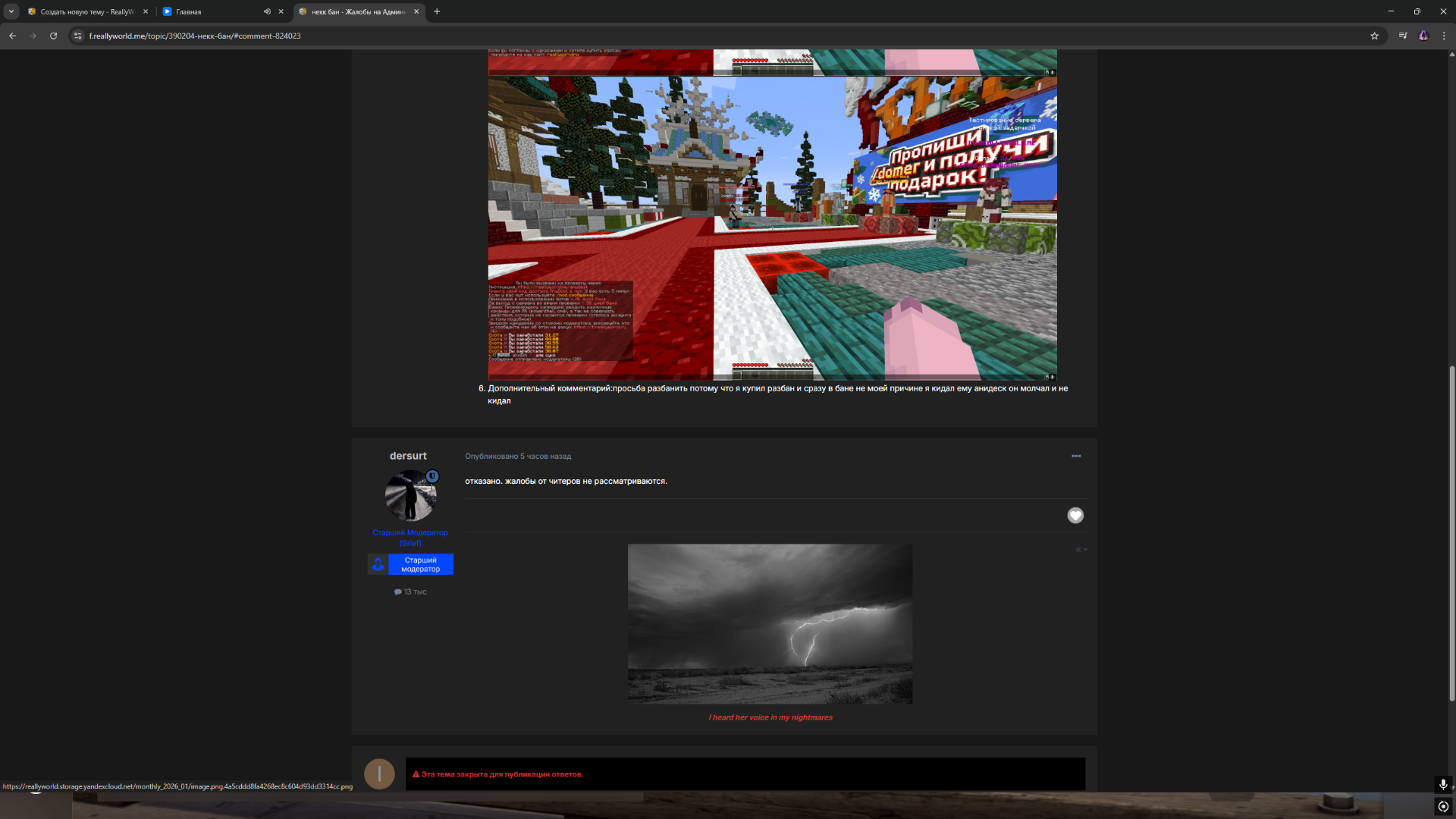Open the dersurt username profile link
This screenshot has height=819, width=1456.
(x=408, y=456)
